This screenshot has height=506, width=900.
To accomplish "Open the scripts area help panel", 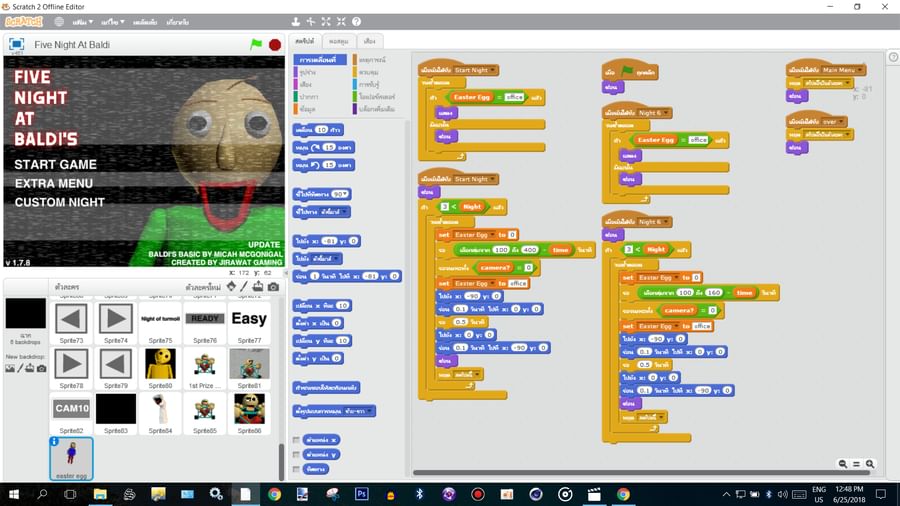I will (x=894, y=57).
